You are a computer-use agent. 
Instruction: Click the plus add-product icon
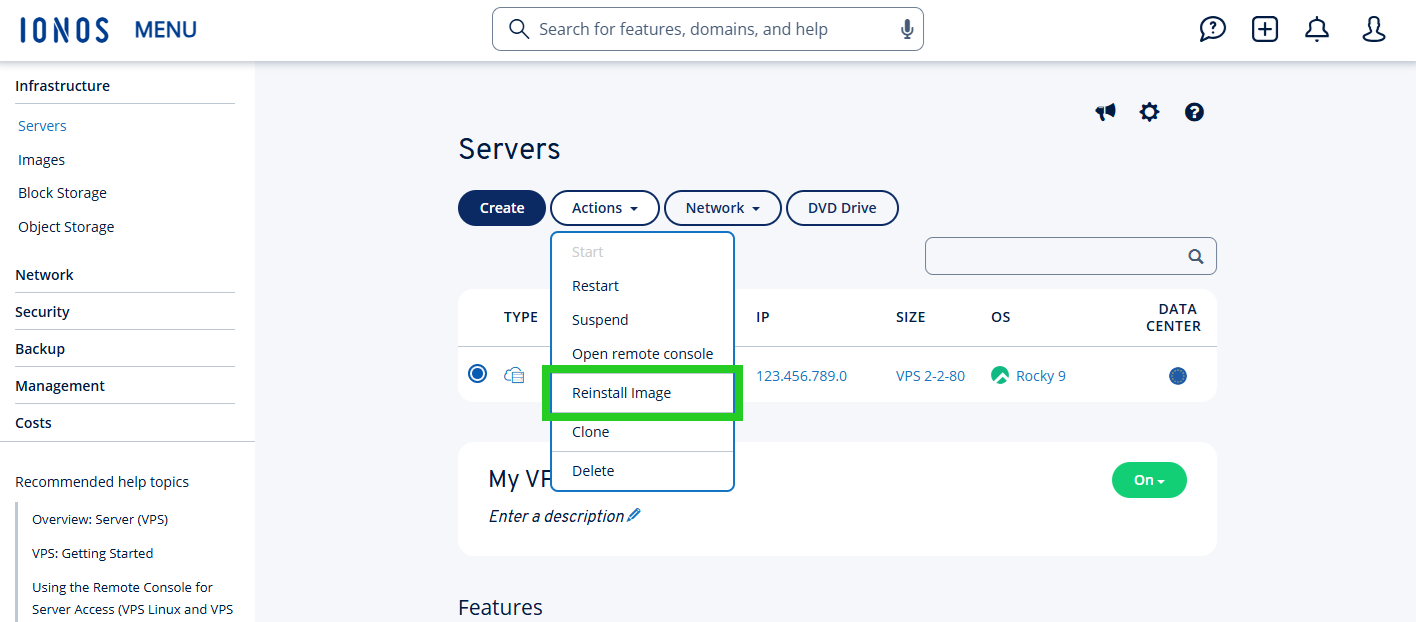pos(1265,29)
